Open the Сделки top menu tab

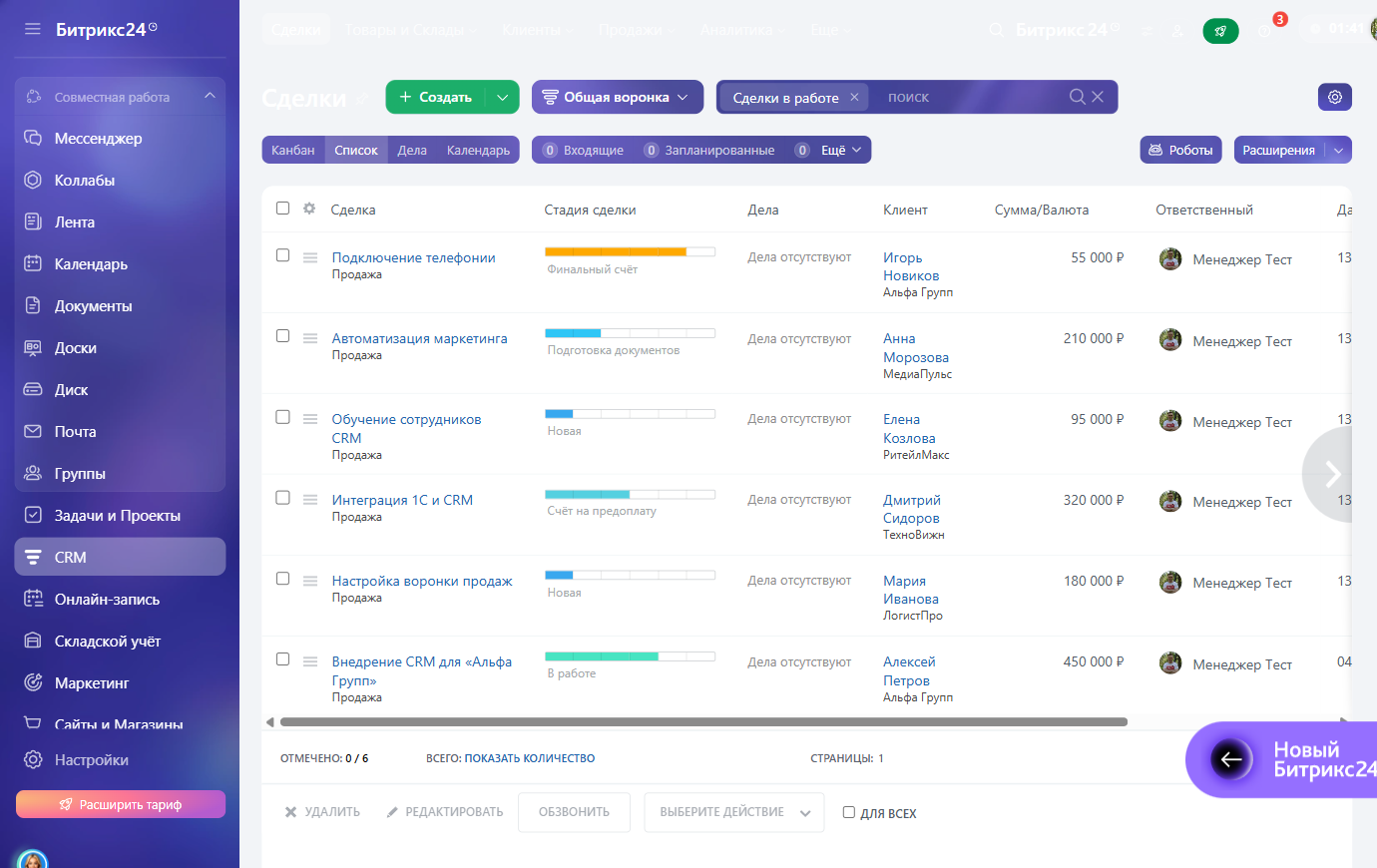pyautogui.click(x=296, y=30)
